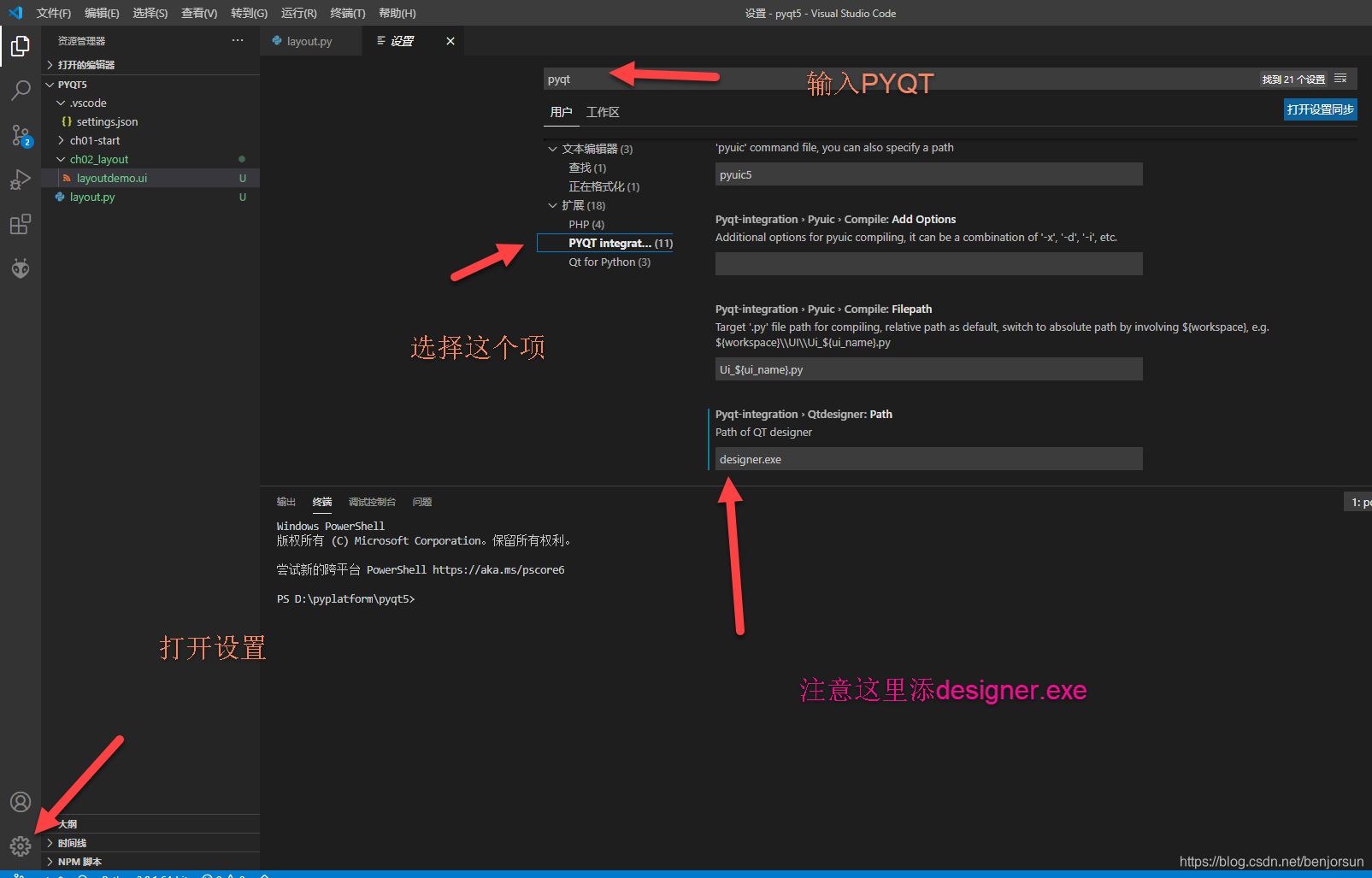The width and height of the screenshot is (1372, 878).
Task: Click the Python icon beside layout.py in explorer
Action: coord(60,197)
